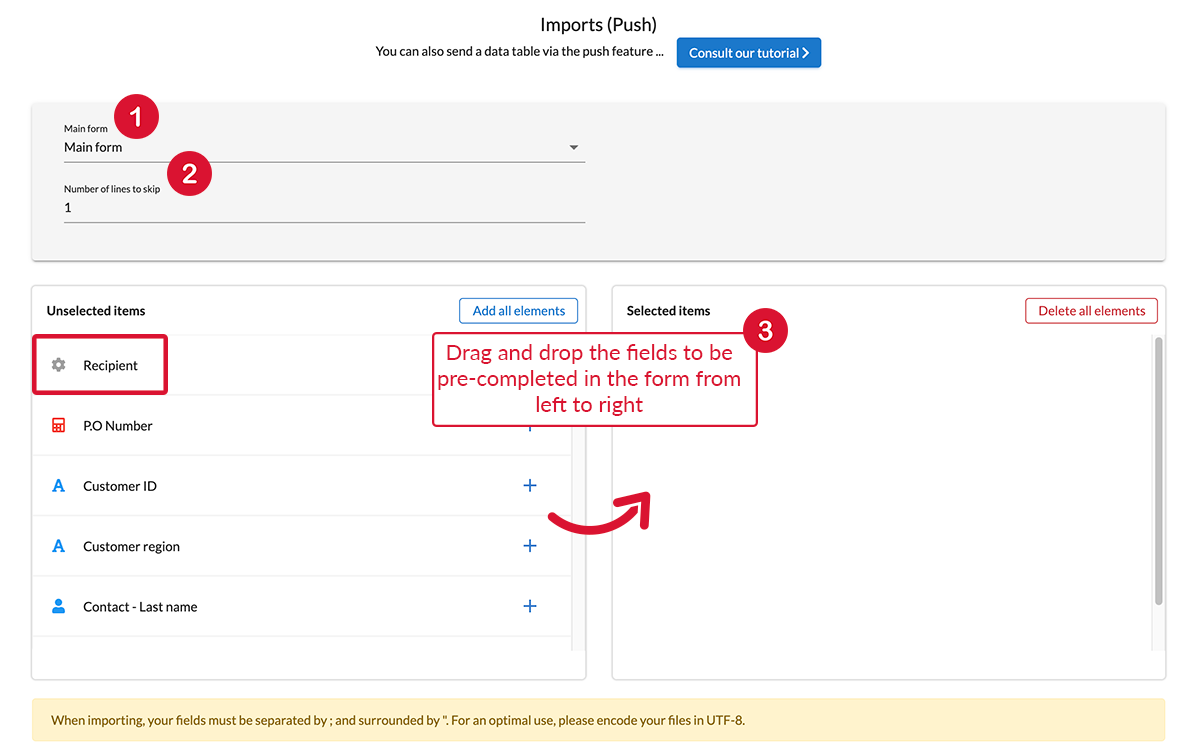The height and width of the screenshot is (755, 1200).
Task: Expand the Main form dropdown arrow
Action: [x=574, y=148]
